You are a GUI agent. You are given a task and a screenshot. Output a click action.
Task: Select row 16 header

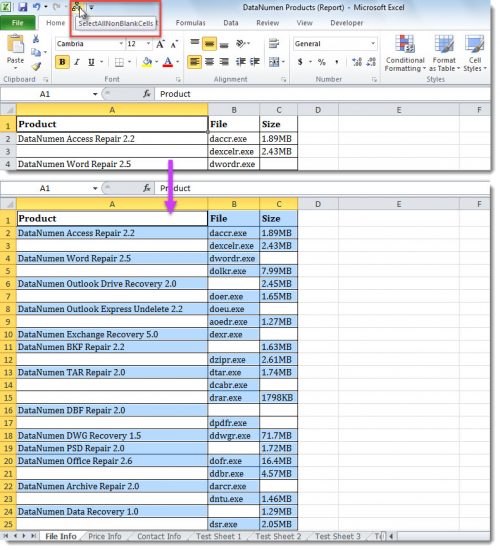point(8,410)
